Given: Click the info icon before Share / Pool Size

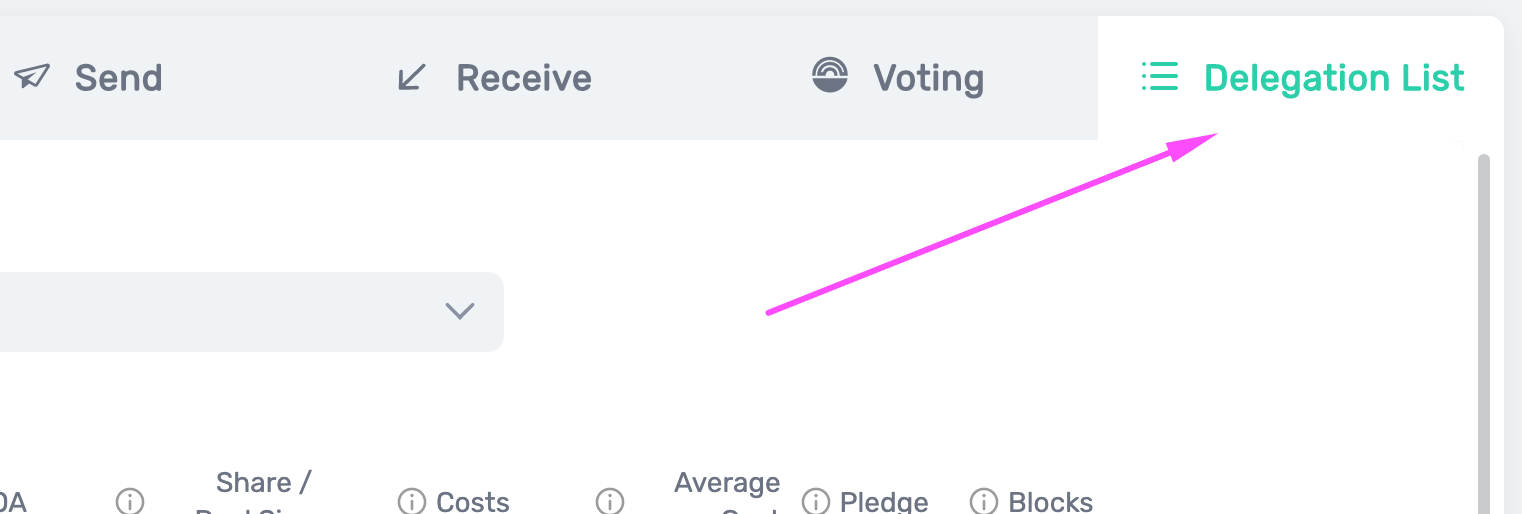Looking at the screenshot, I should [130, 500].
